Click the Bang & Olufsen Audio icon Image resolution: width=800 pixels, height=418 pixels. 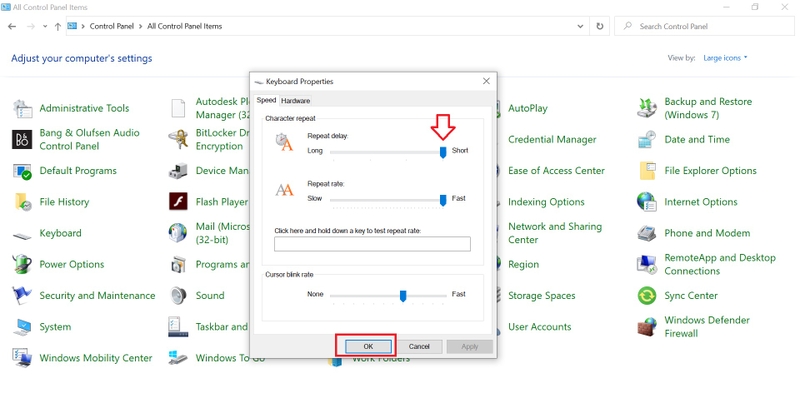coord(22,139)
